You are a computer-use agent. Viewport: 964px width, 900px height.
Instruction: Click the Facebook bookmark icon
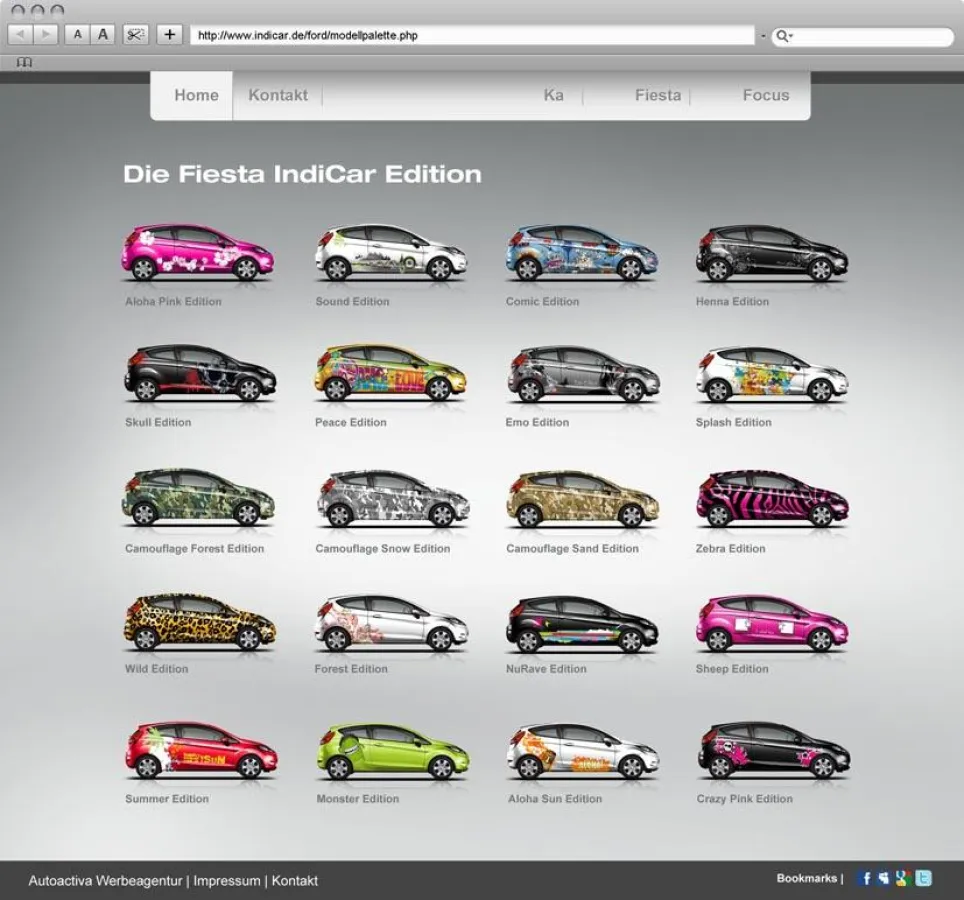[865, 878]
